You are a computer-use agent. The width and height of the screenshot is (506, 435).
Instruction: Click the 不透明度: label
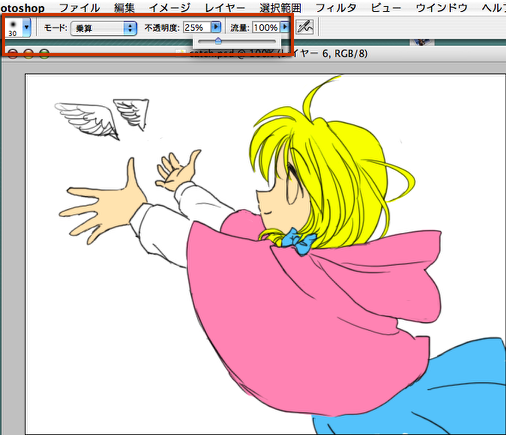tap(162, 28)
